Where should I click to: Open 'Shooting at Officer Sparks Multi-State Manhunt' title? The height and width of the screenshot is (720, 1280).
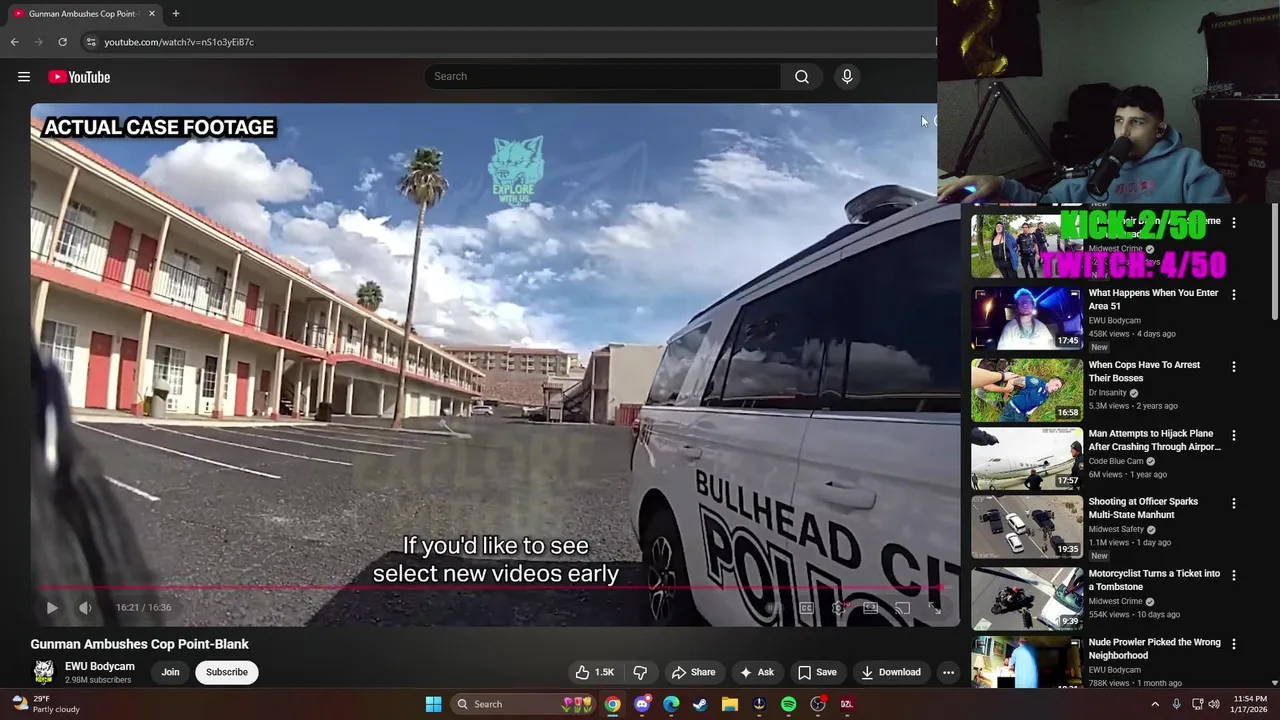click(1143, 508)
